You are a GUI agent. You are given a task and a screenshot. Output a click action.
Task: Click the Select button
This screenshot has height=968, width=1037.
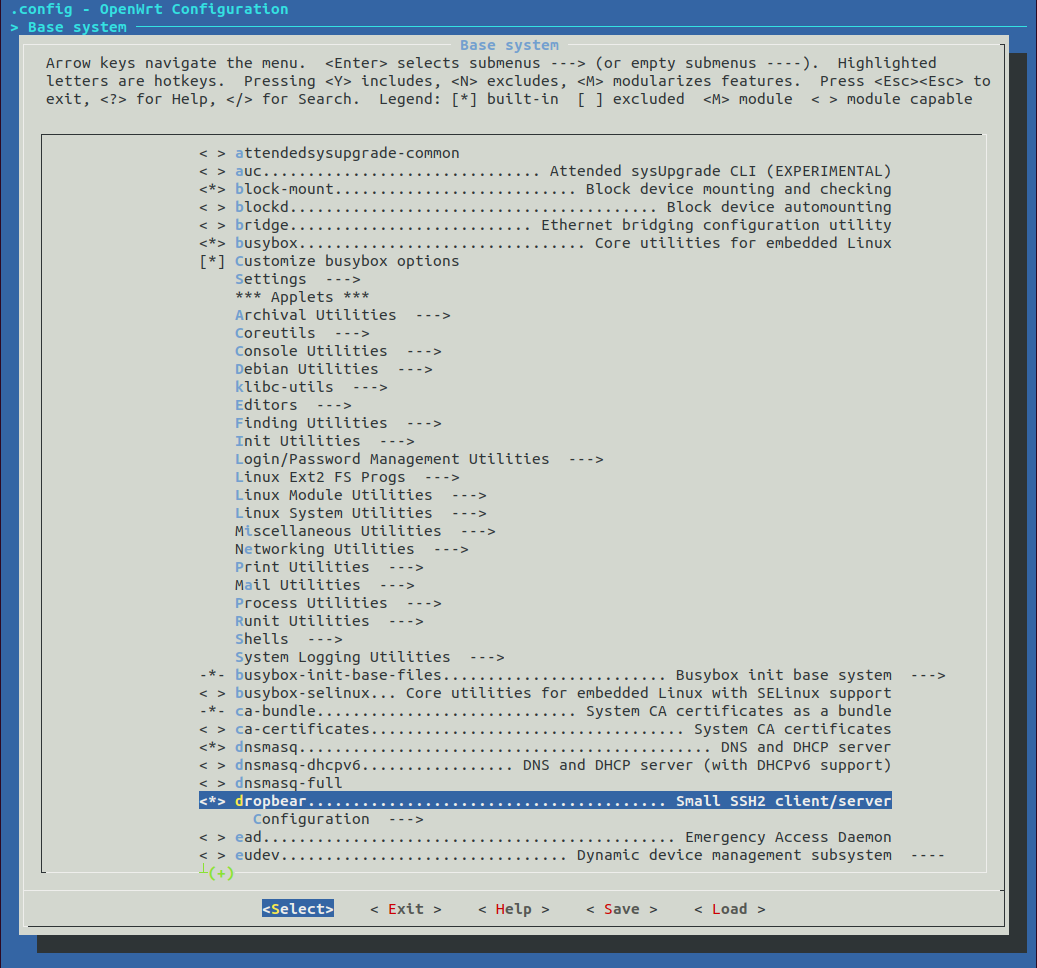(298, 909)
